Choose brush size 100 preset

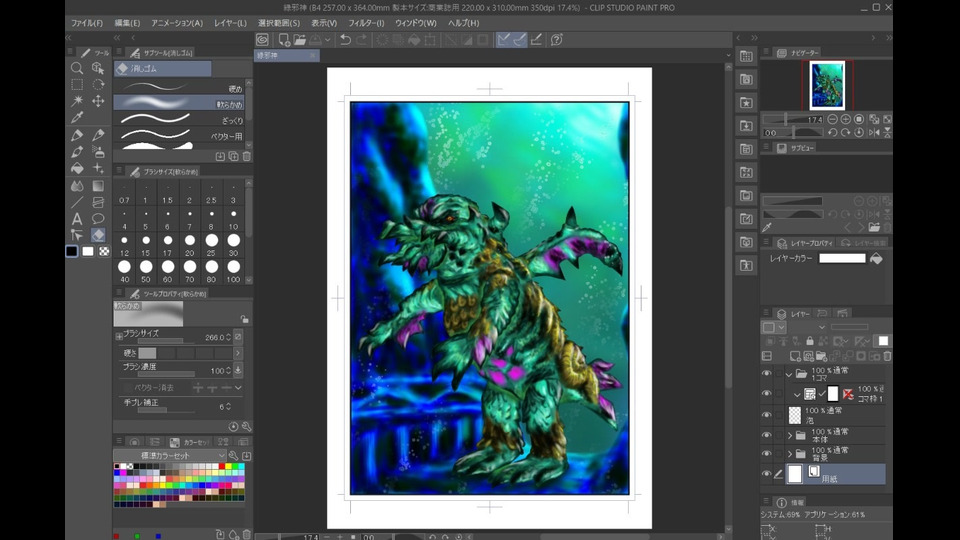(233, 271)
